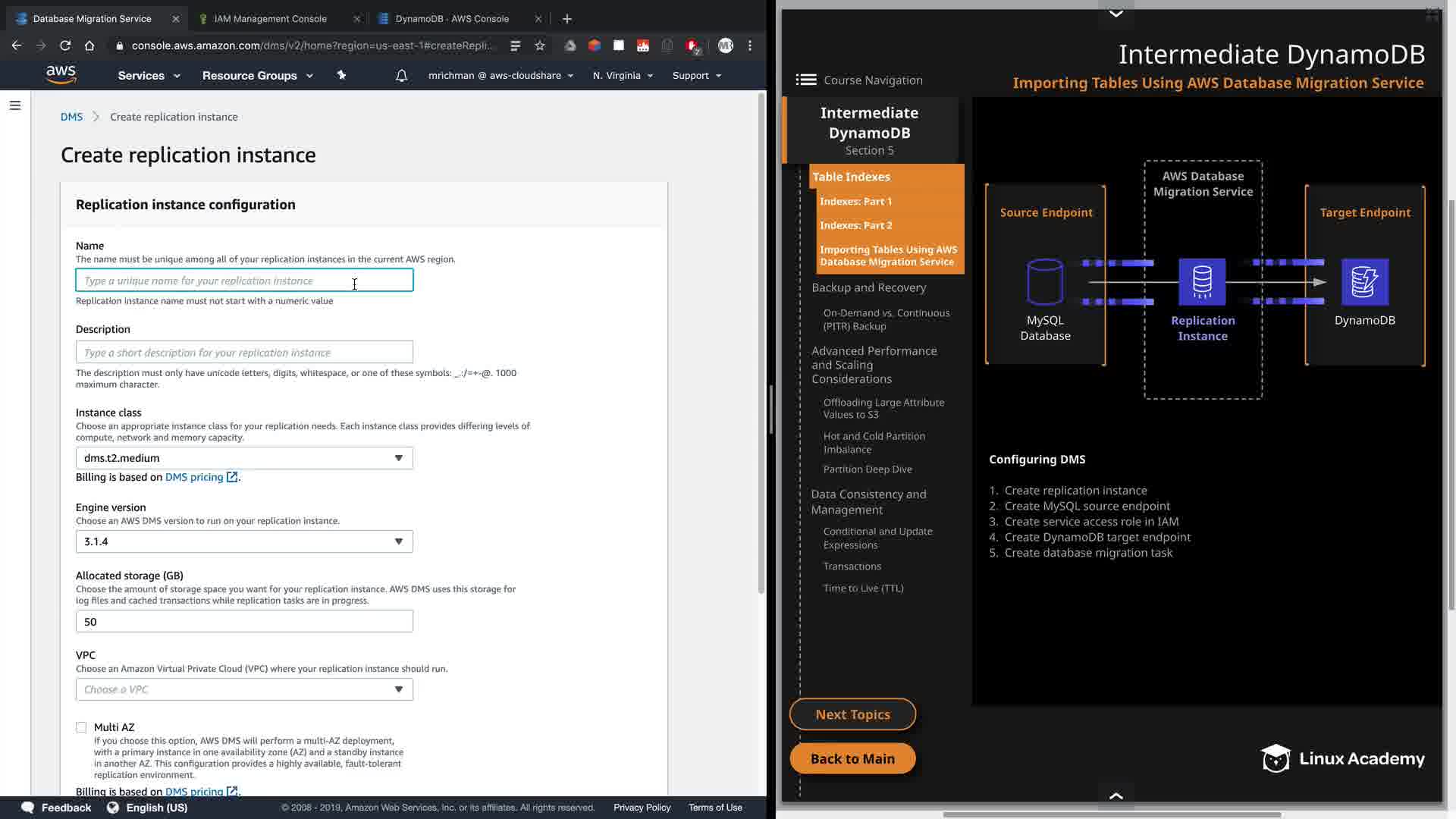Switch to the IAM Management Console tab
The height and width of the screenshot is (819, 1456).
coord(271,18)
